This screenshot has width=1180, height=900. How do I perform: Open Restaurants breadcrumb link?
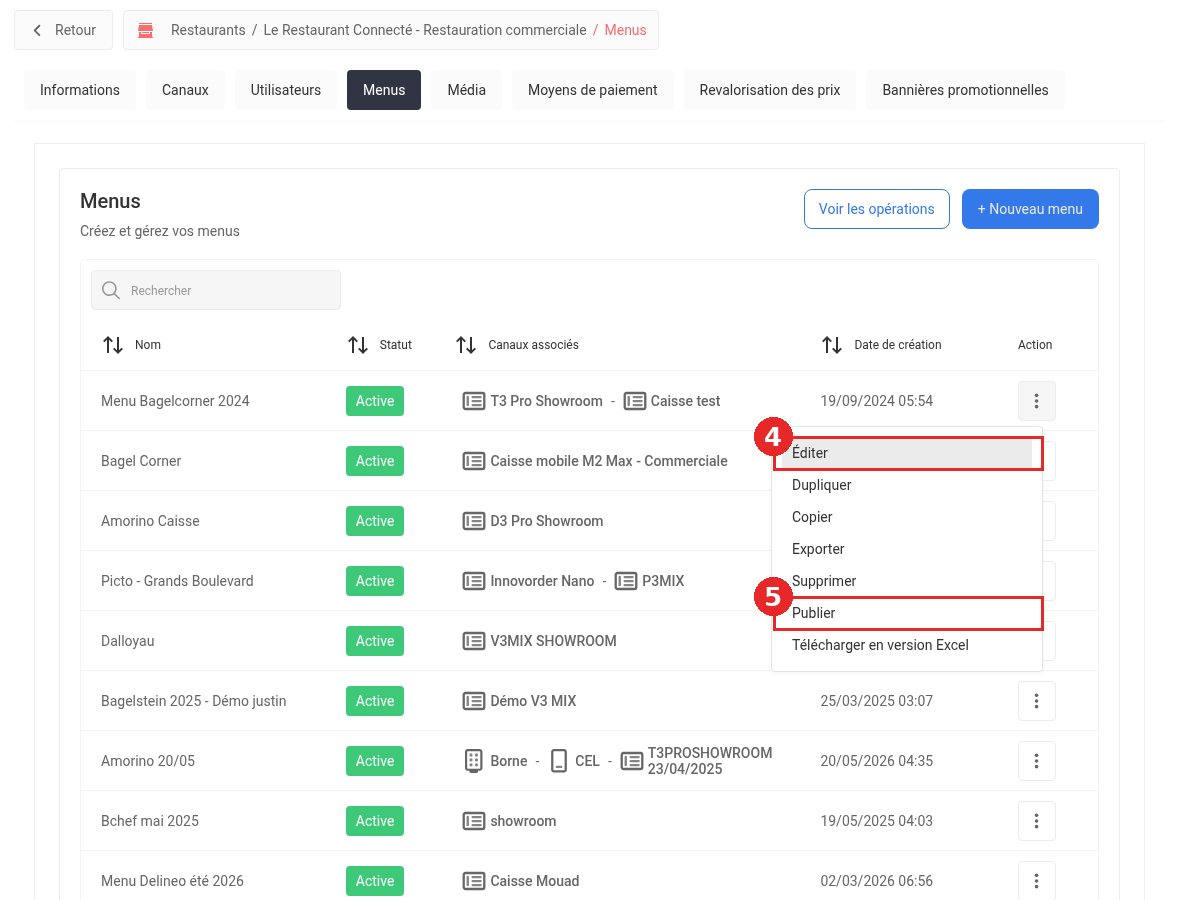pyautogui.click(x=208, y=30)
